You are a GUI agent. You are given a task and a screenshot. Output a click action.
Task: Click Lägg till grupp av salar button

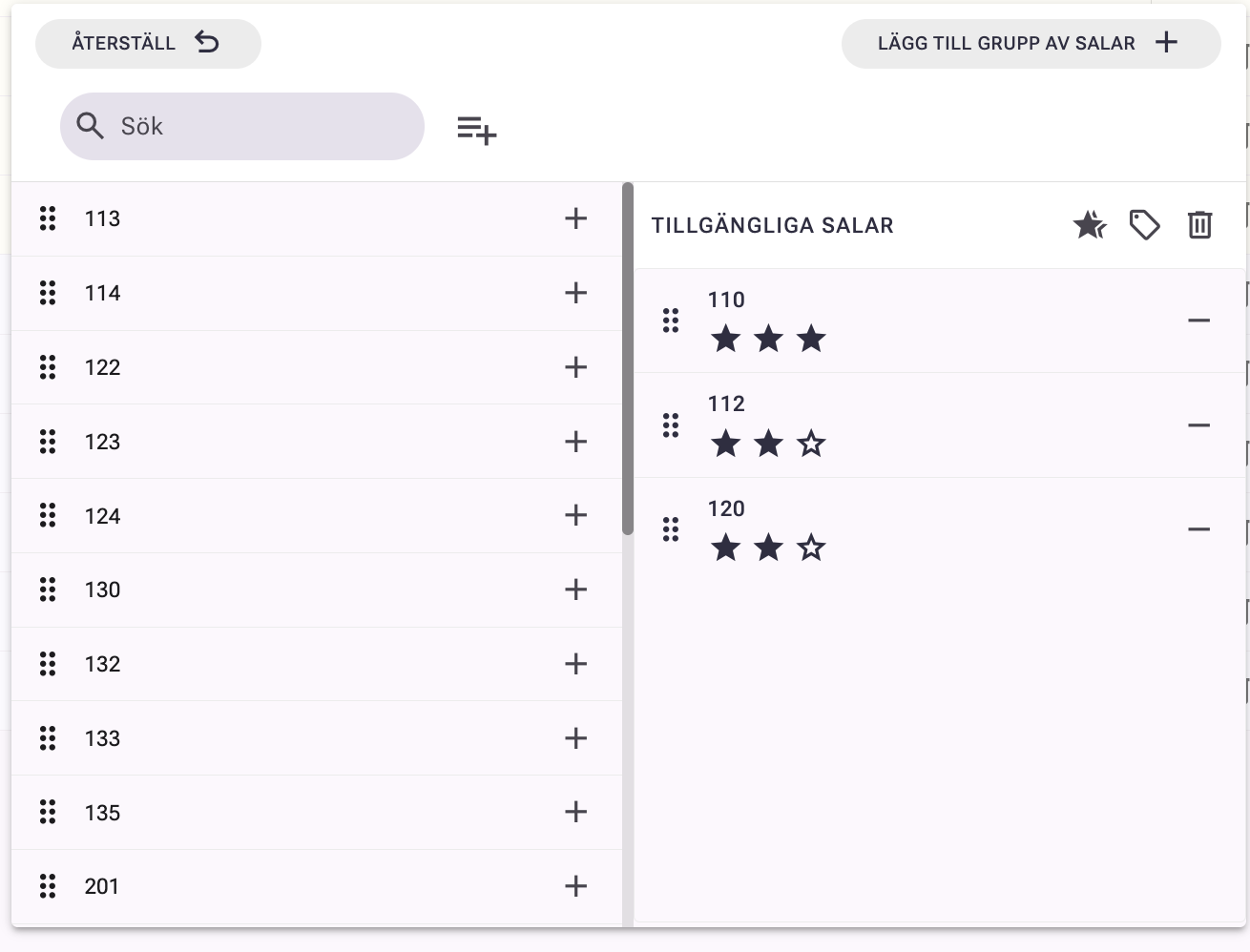point(1031,44)
